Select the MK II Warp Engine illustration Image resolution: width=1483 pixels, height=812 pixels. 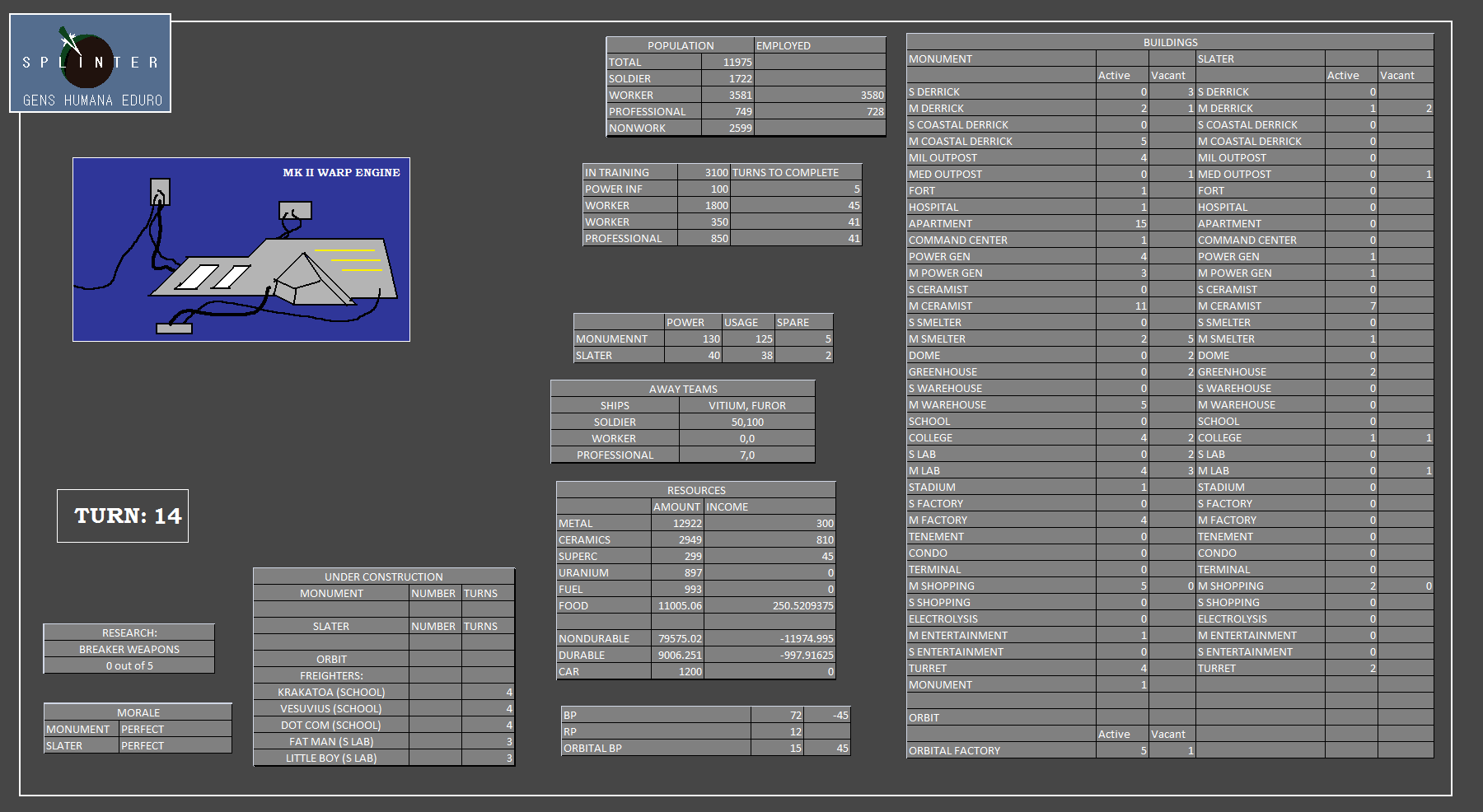coord(241,250)
